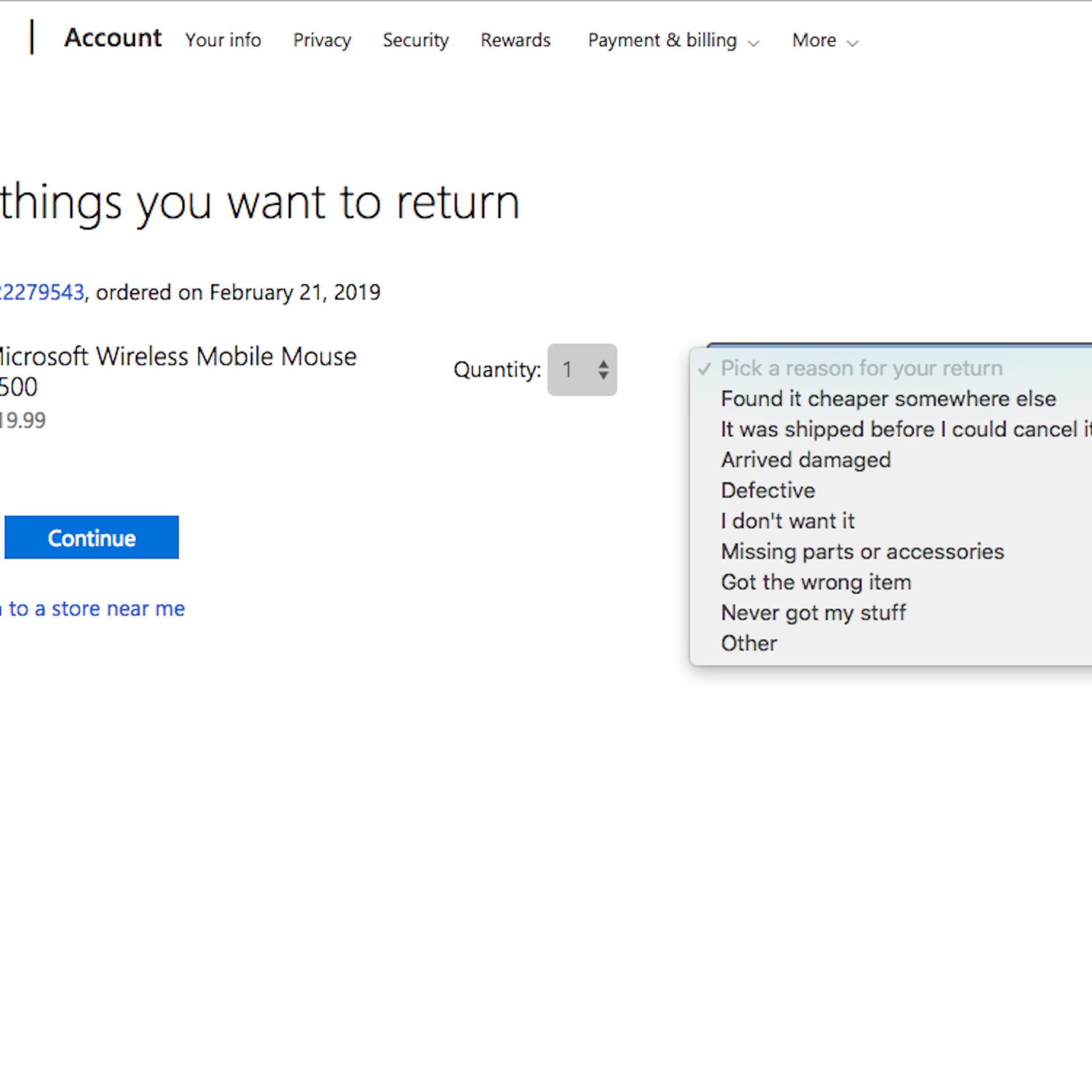The height and width of the screenshot is (1092, 1092).
Task: Open the order number link
Action: 43,292
